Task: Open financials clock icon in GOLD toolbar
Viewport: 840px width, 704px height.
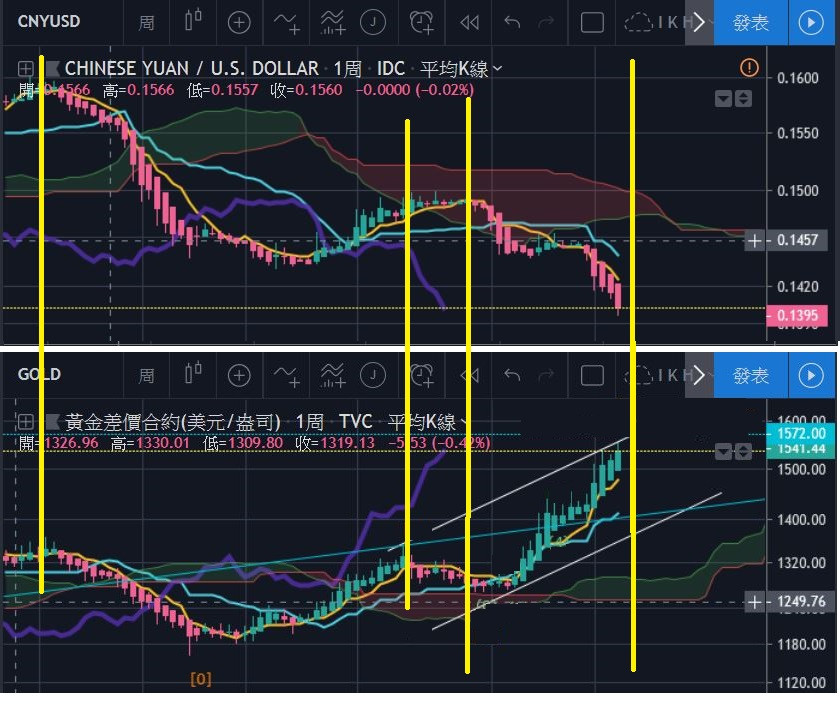Action: 373,376
